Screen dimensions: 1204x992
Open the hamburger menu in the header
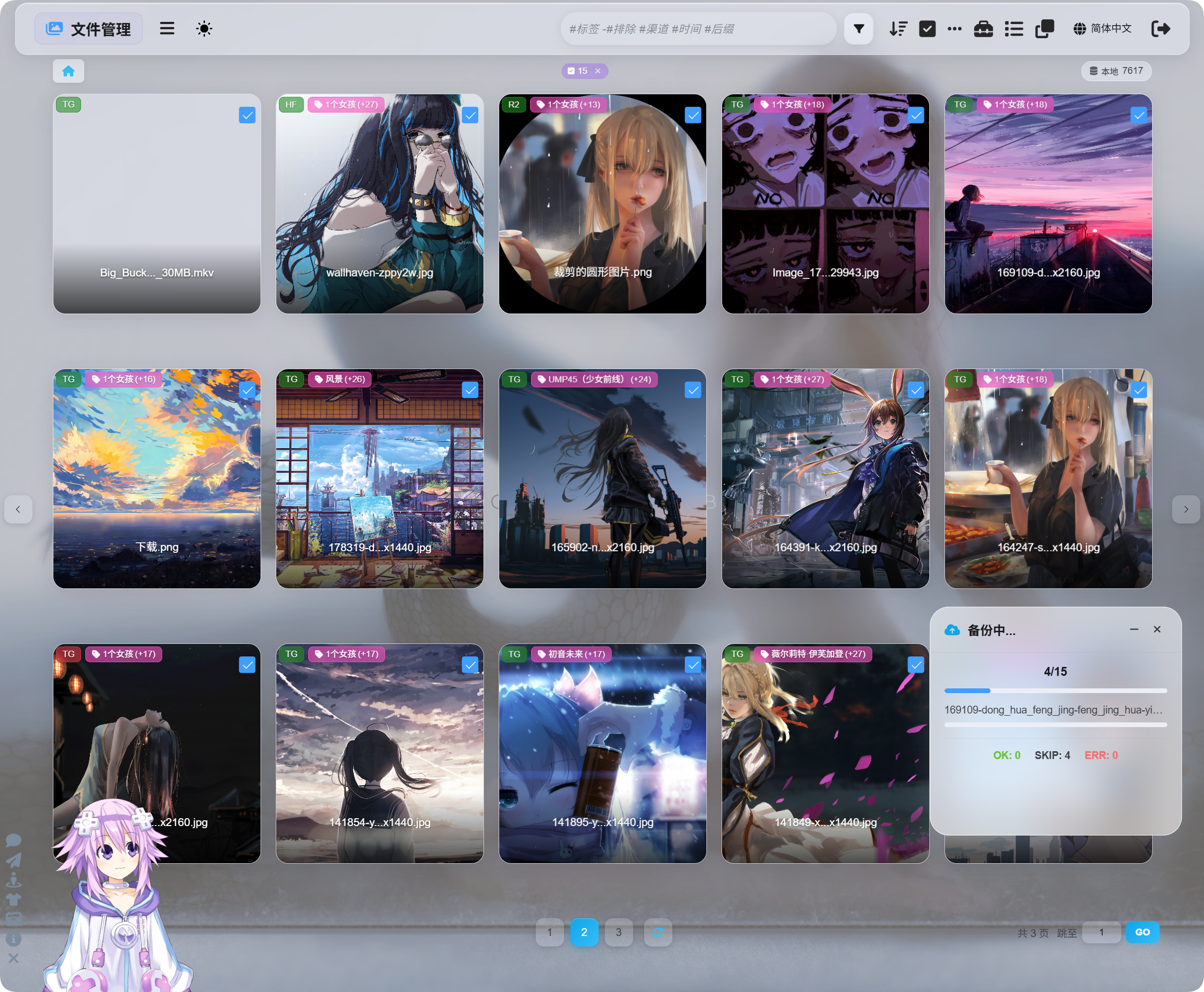coord(167,29)
